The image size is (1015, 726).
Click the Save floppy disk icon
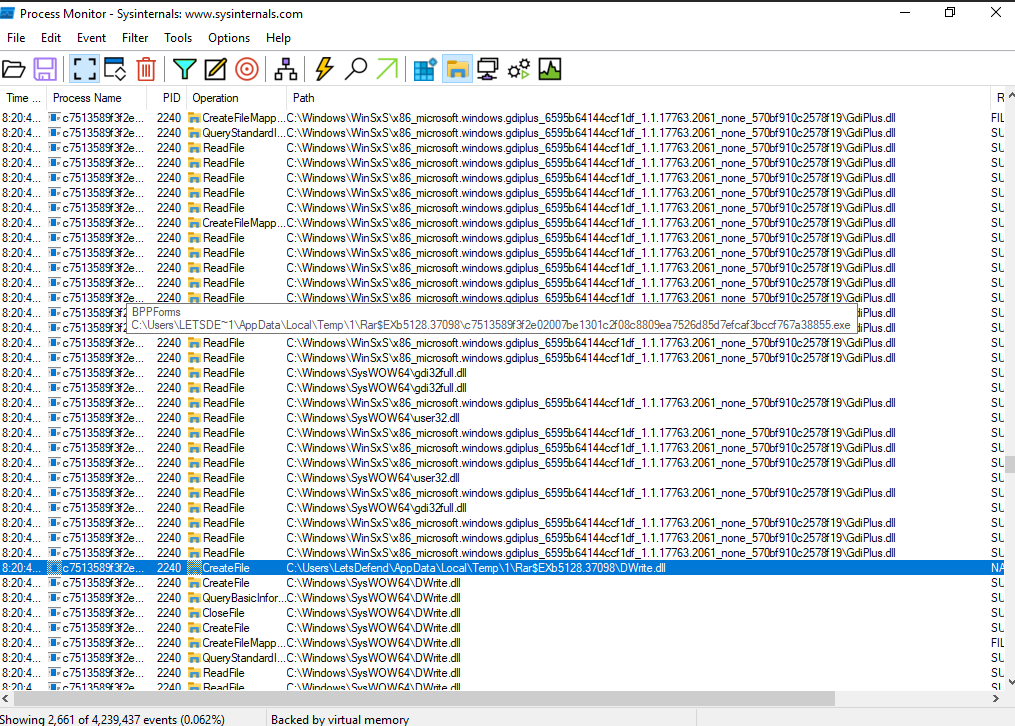tap(45, 69)
